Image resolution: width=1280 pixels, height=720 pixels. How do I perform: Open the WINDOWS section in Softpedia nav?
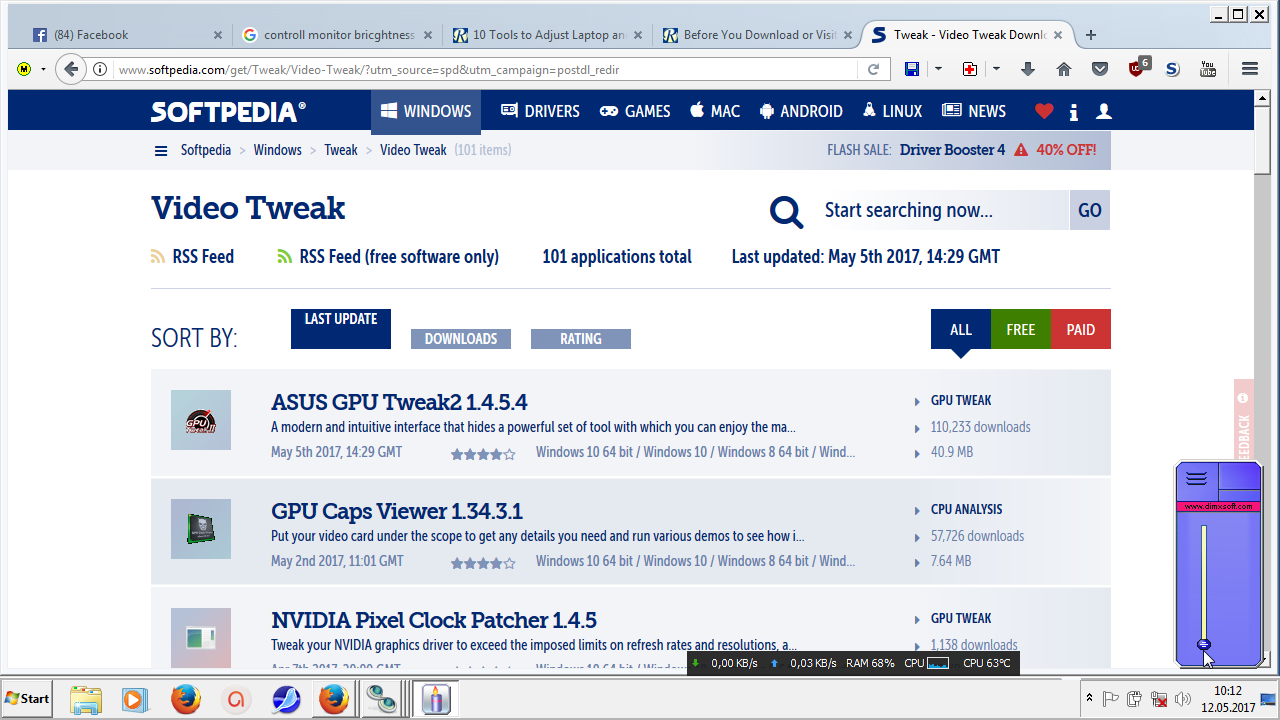coord(426,111)
